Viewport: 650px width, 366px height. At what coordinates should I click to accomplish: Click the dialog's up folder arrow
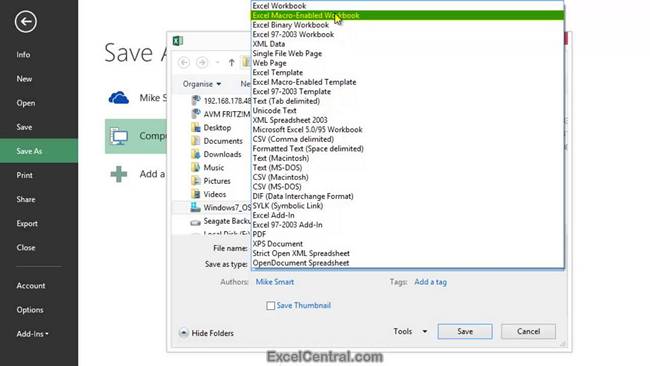coord(231,63)
